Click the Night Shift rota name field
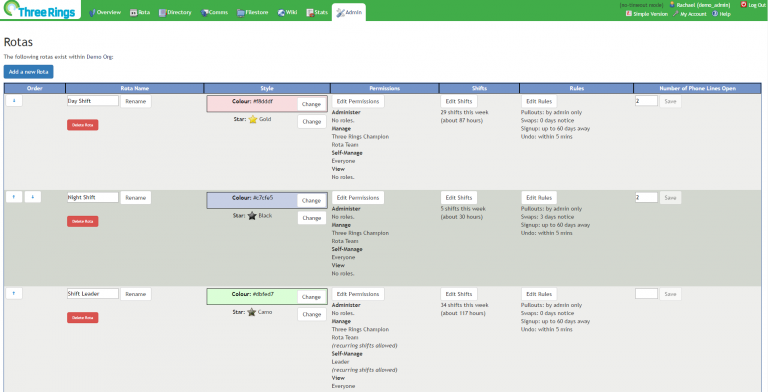The height and width of the screenshot is (392, 768). (93, 197)
